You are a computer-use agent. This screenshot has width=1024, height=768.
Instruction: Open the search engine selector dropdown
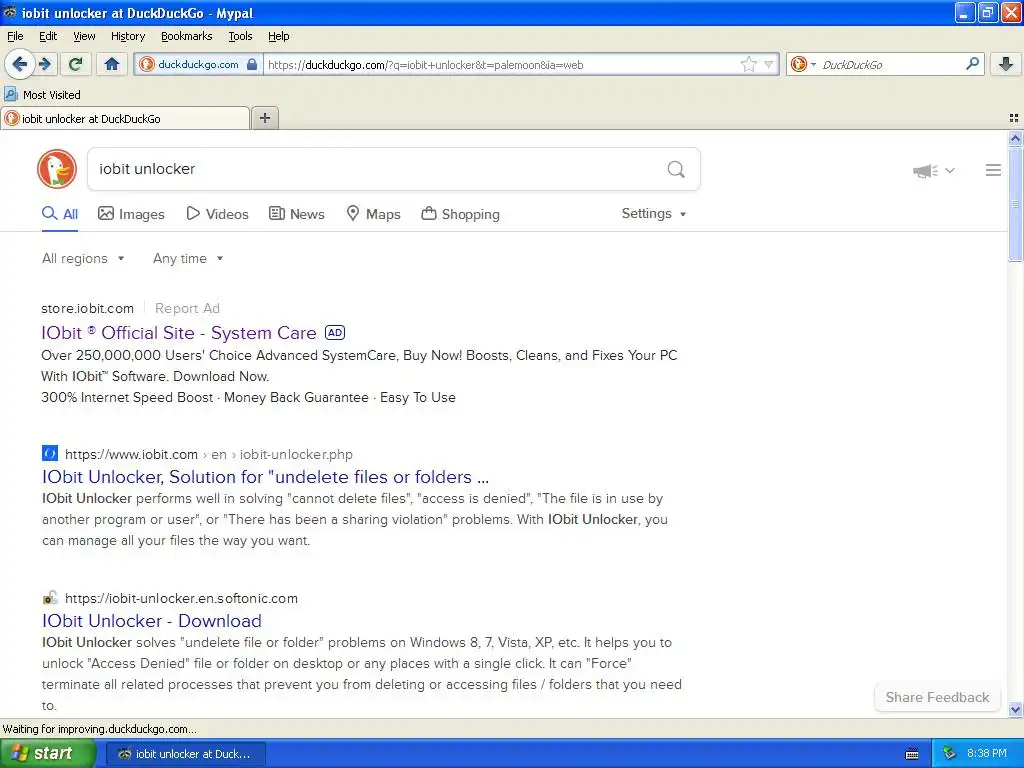[803, 64]
